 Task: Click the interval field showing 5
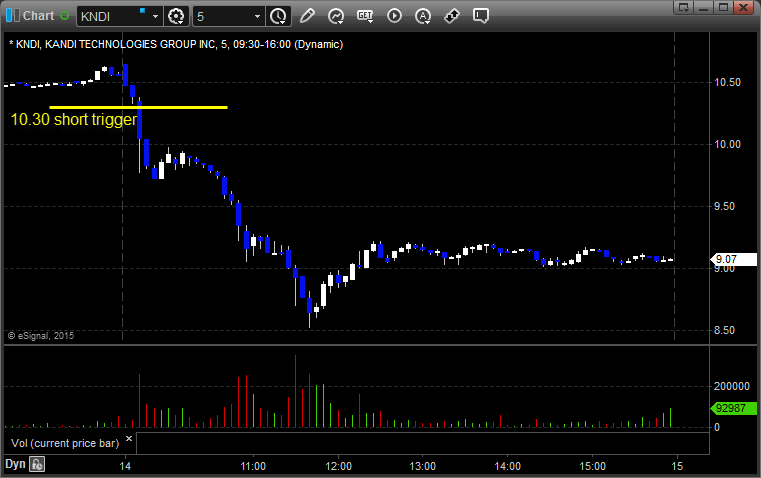222,16
